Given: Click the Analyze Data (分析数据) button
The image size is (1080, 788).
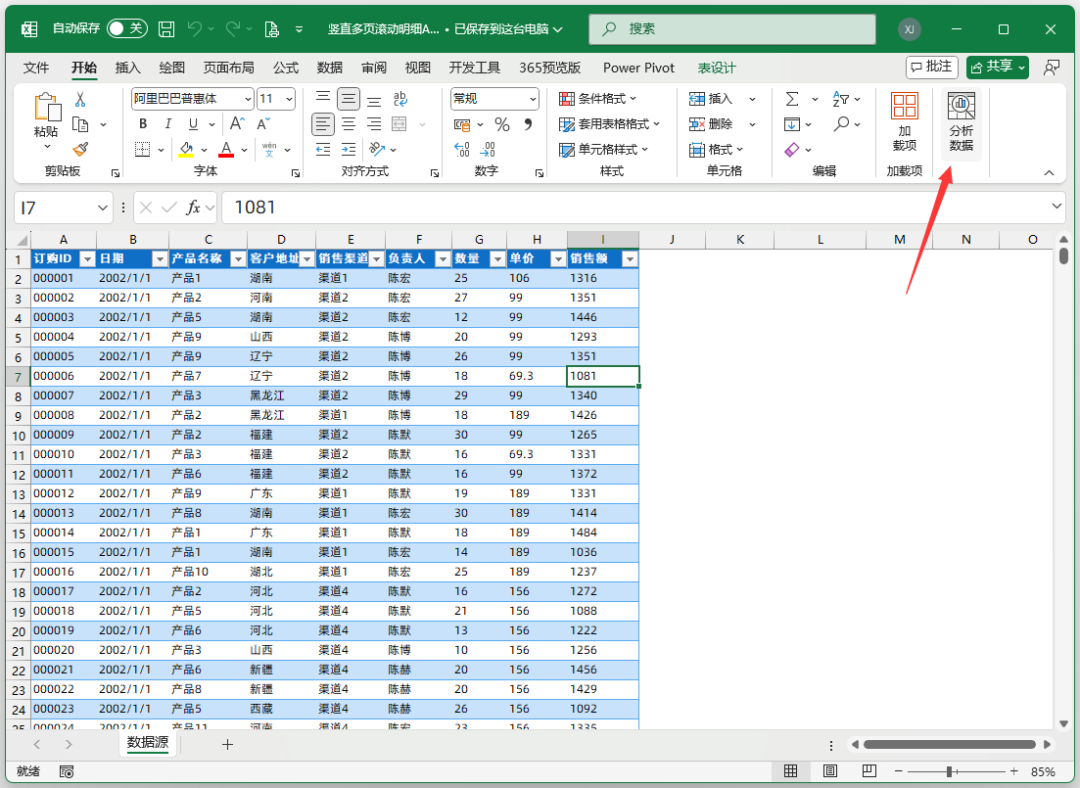Looking at the screenshot, I should coord(961,123).
